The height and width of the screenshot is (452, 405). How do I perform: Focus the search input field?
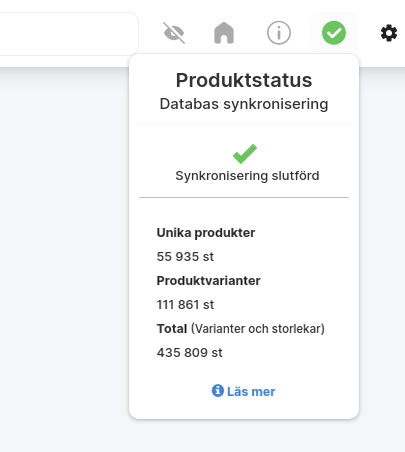point(68,34)
